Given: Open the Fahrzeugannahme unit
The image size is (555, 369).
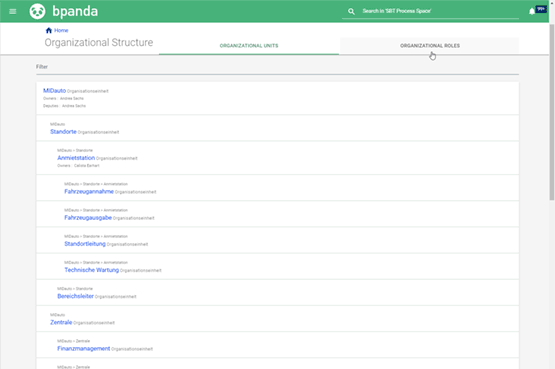Looking at the screenshot, I should (x=89, y=191).
